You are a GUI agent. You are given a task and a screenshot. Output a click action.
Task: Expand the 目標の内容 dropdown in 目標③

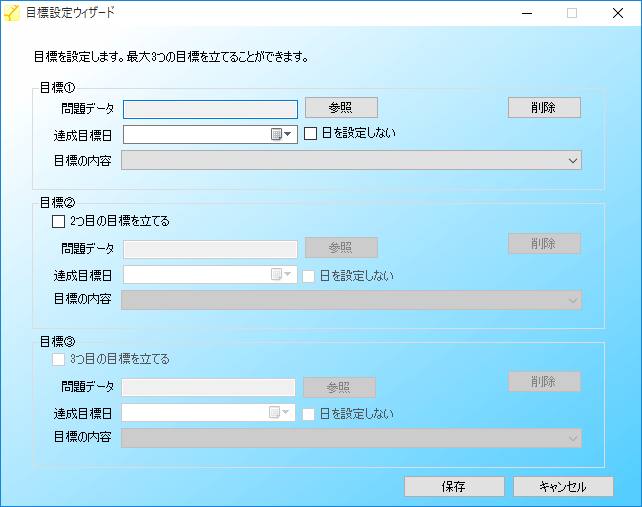coord(573,437)
